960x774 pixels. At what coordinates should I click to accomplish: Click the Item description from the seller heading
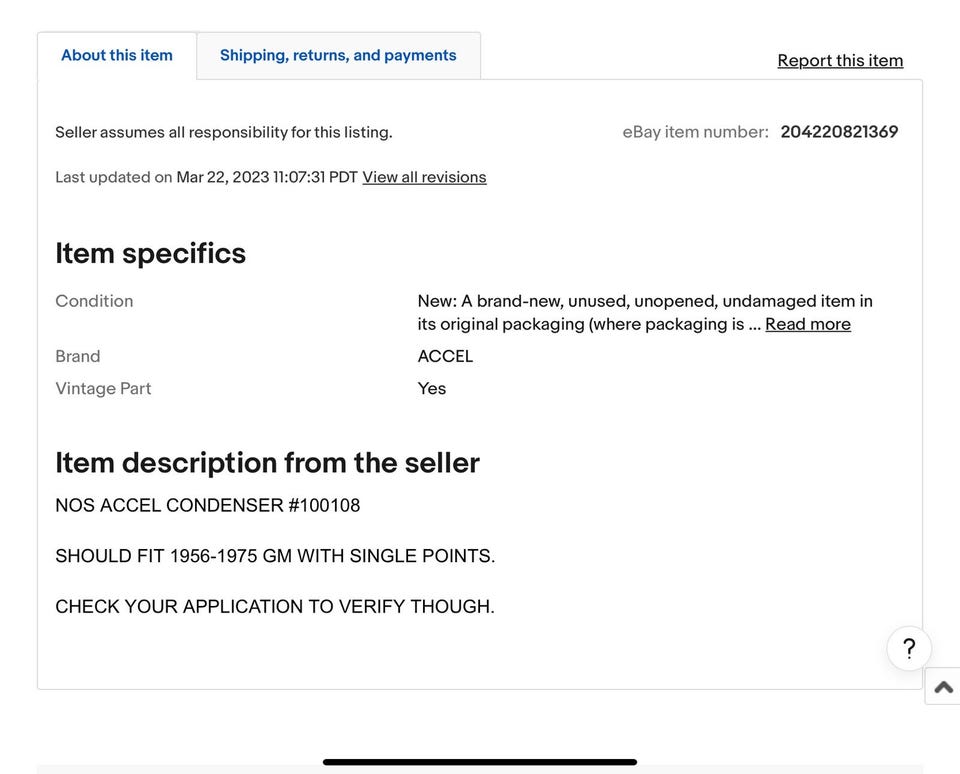[267, 463]
